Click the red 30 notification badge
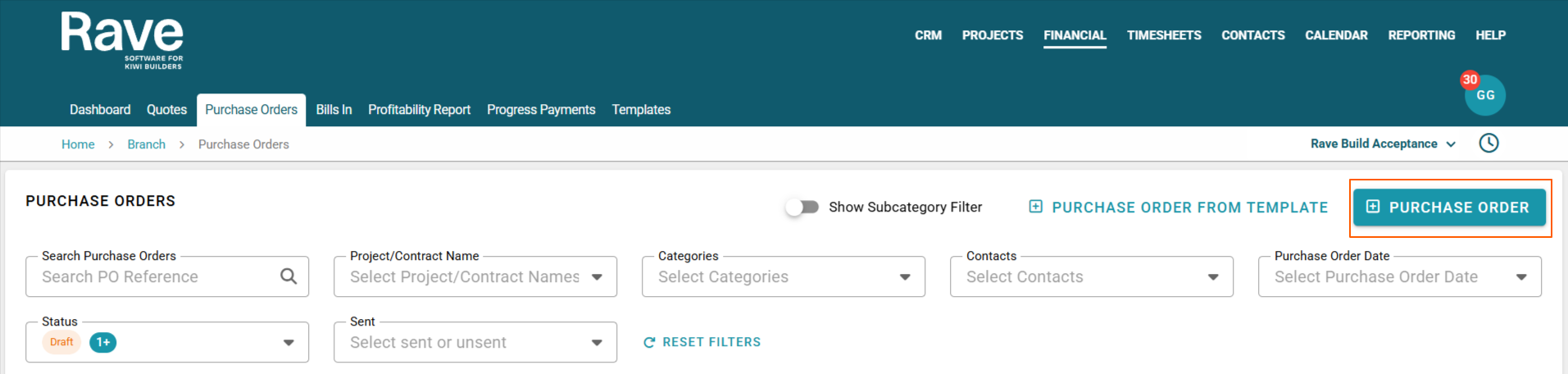The height and width of the screenshot is (374, 1568). (1470, 80)
